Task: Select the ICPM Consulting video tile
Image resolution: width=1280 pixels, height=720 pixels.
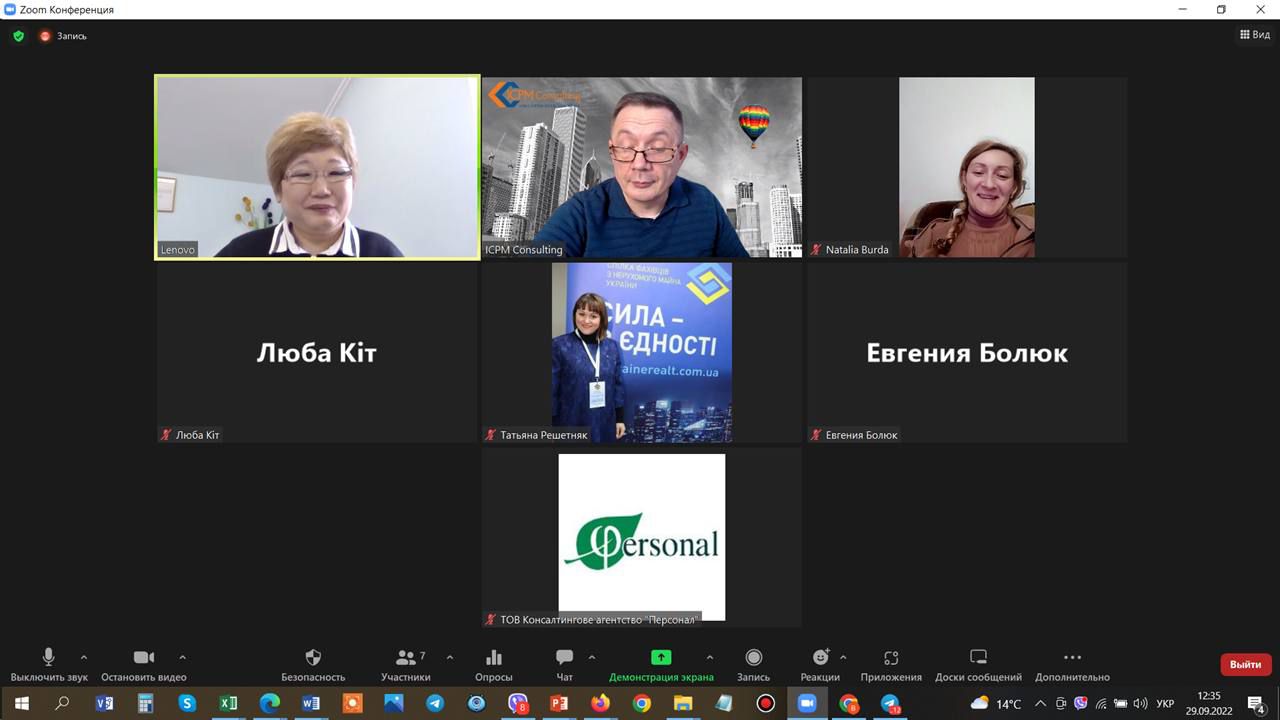Action: coord(641,167)
